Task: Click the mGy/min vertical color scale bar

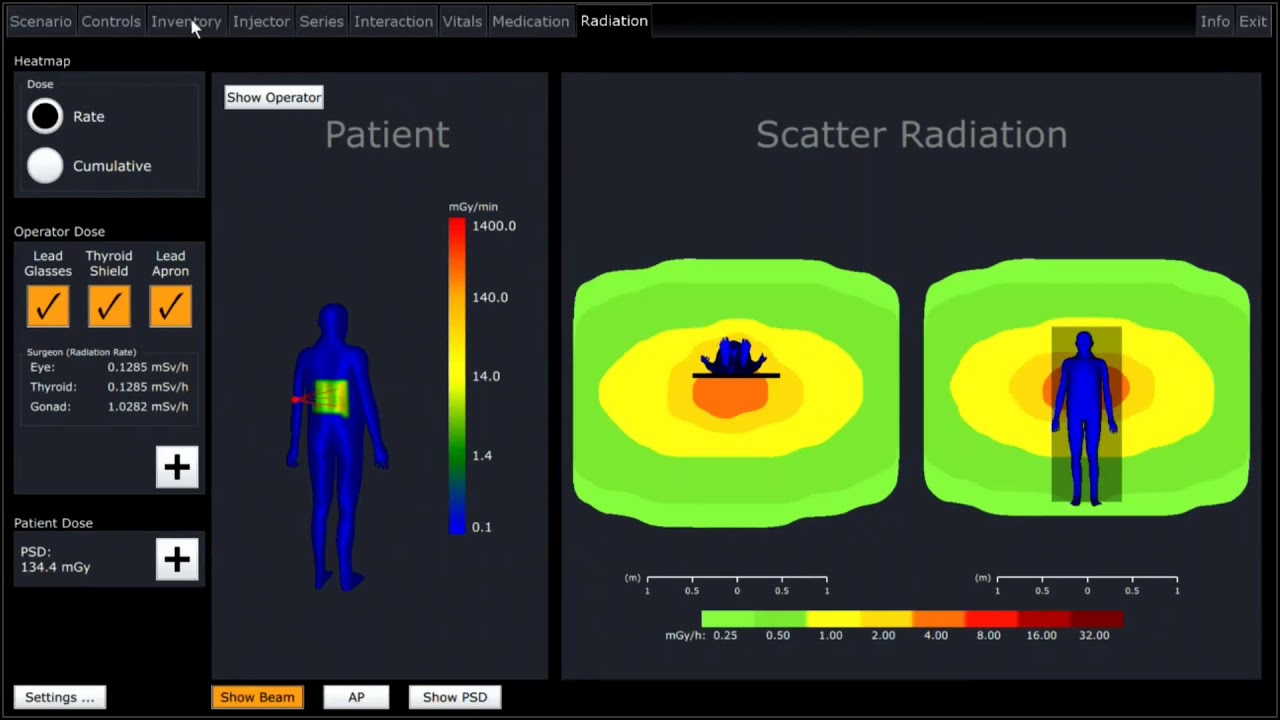Action: (x=457, y=376)
